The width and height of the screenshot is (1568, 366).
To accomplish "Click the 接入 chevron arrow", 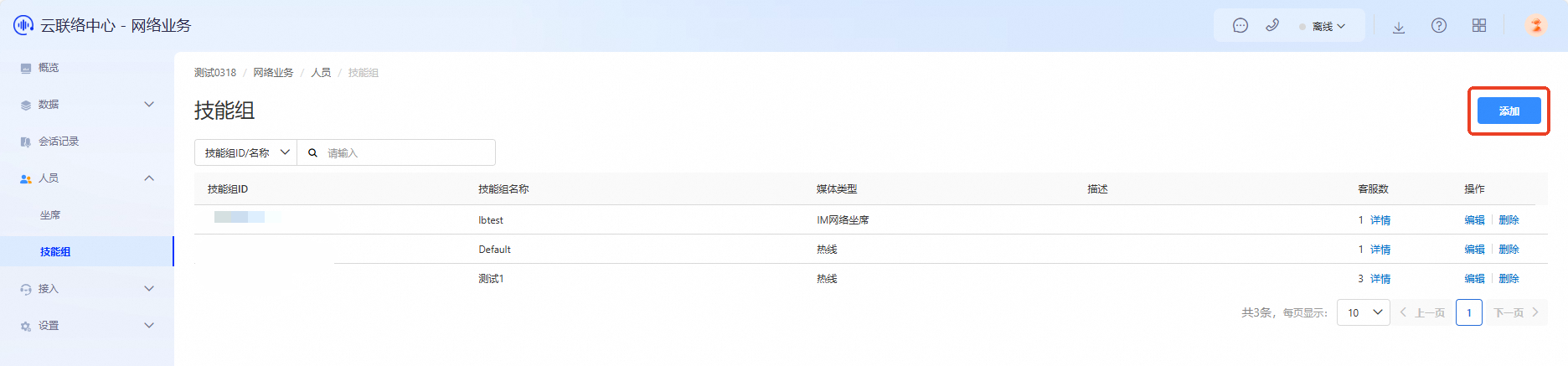I will point(149,289).
